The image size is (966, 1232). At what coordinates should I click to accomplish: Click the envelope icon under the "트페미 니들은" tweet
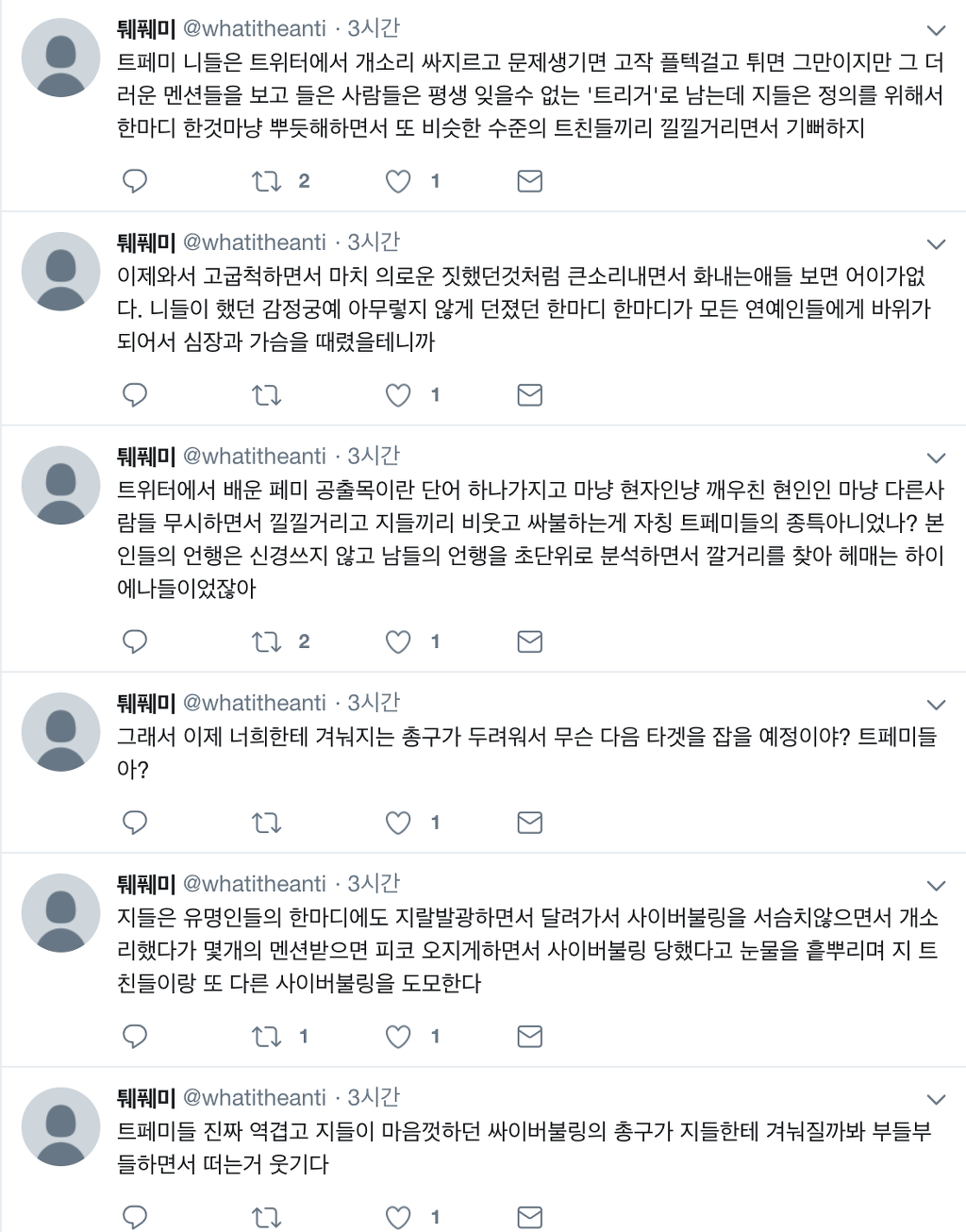coord(530,181)
